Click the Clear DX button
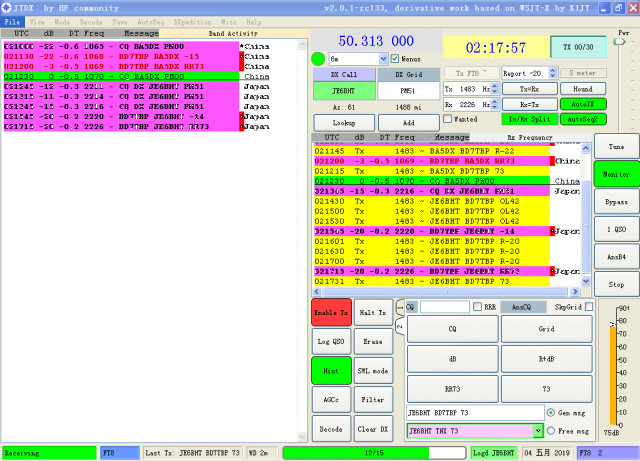 pos(373,429)
